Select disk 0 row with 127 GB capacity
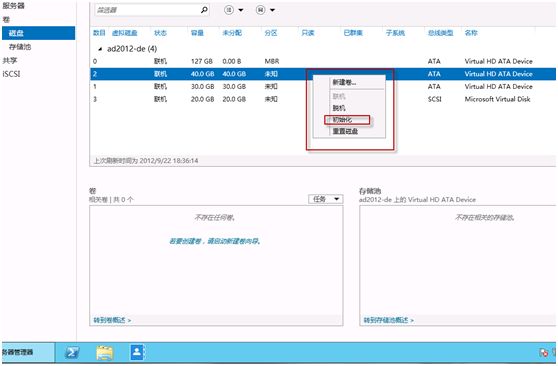Viewport: 558px width, 366px height. [323, 61]
